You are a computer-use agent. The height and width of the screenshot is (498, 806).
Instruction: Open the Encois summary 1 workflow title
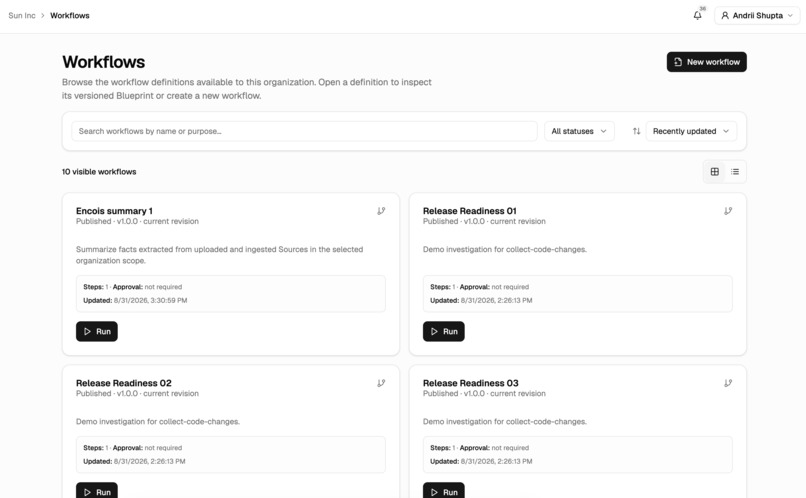114,211
